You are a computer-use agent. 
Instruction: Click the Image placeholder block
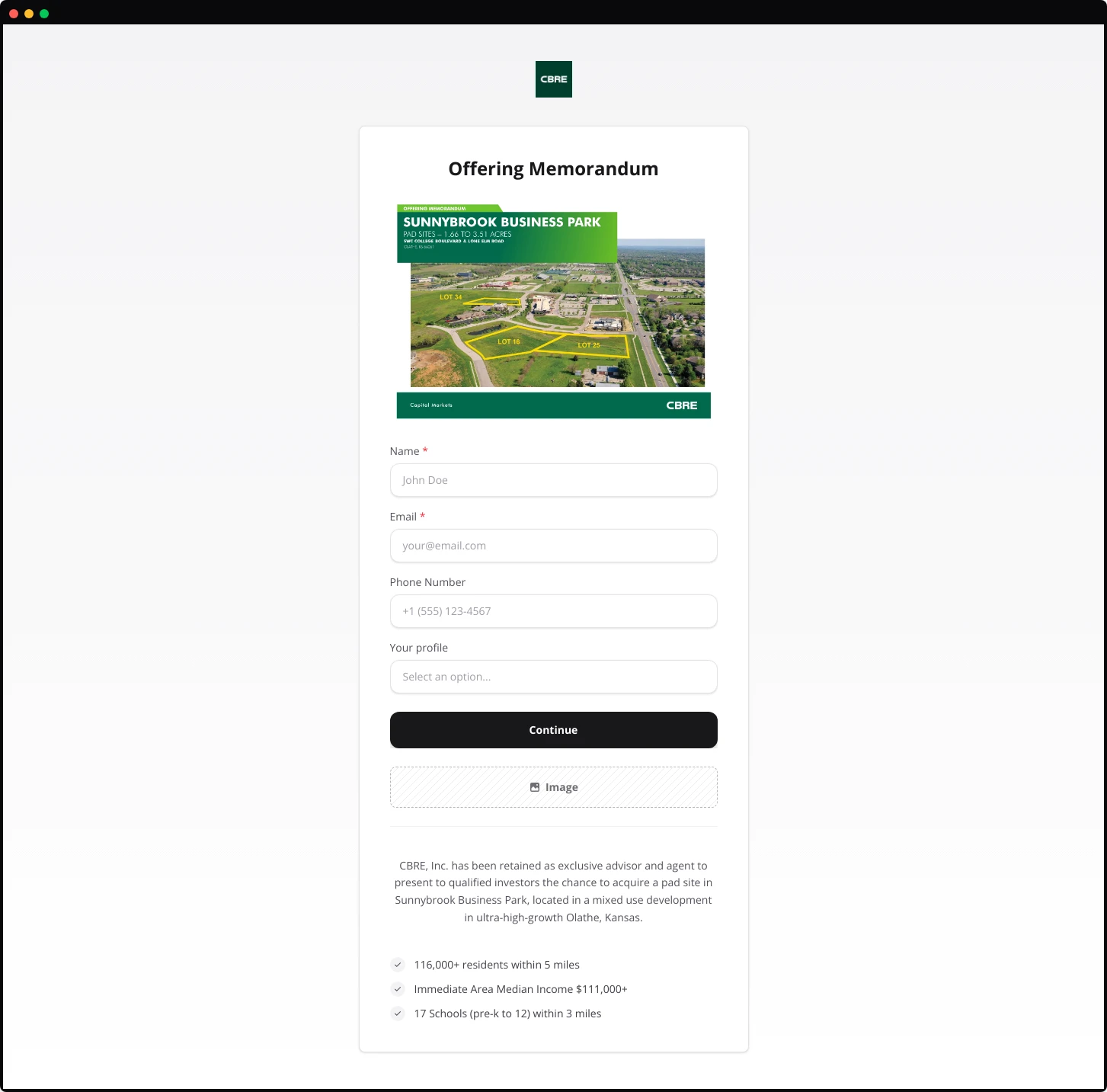click(553, 787)
